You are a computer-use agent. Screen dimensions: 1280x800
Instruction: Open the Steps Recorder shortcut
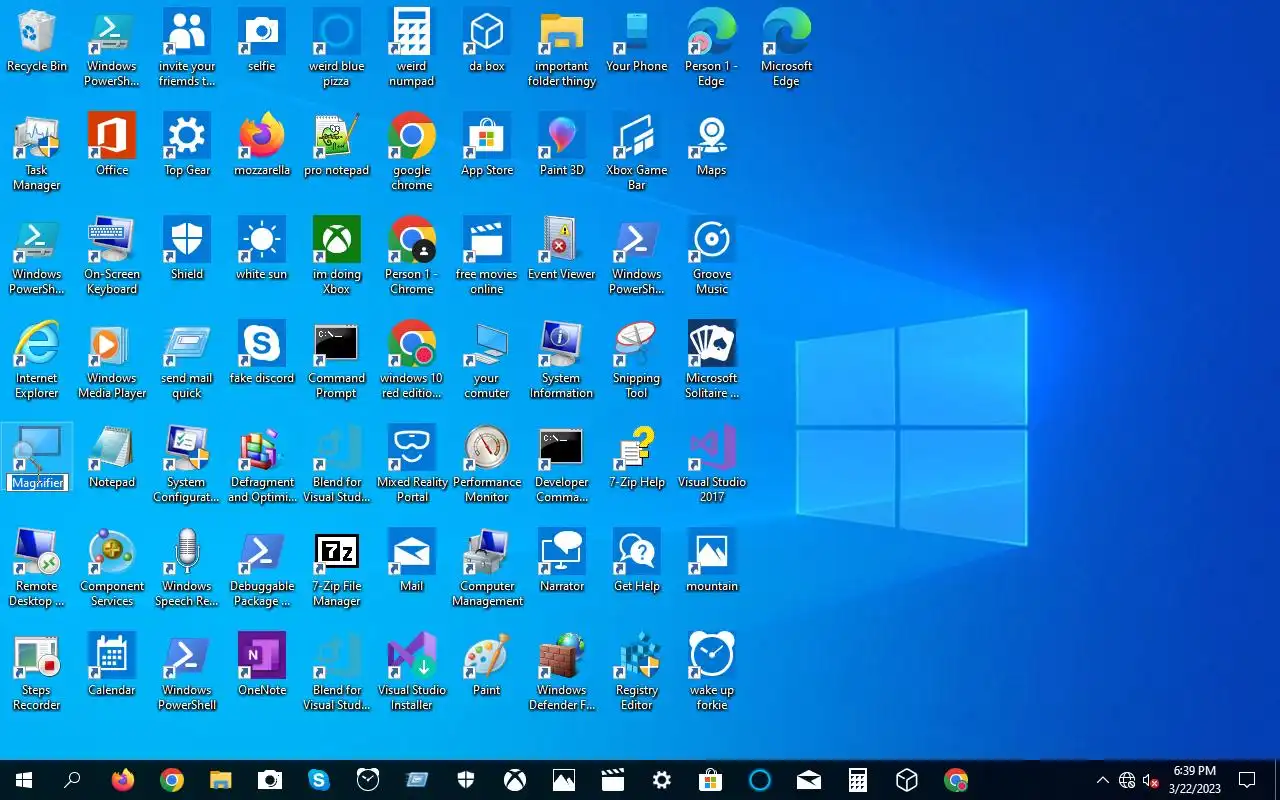tap(37, 672)
